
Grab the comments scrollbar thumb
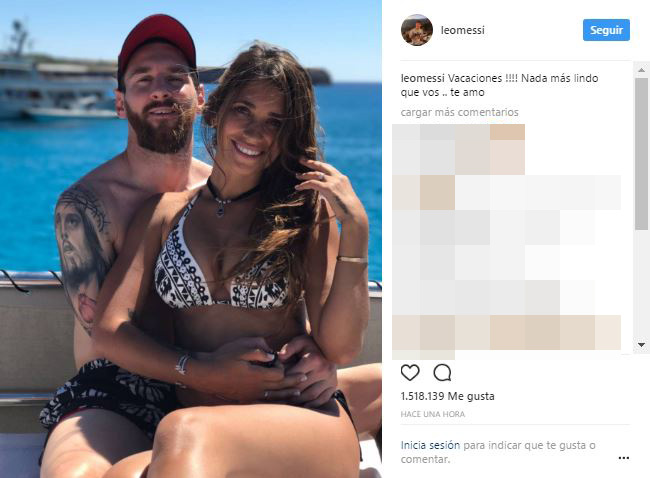[x=641, y=153]
